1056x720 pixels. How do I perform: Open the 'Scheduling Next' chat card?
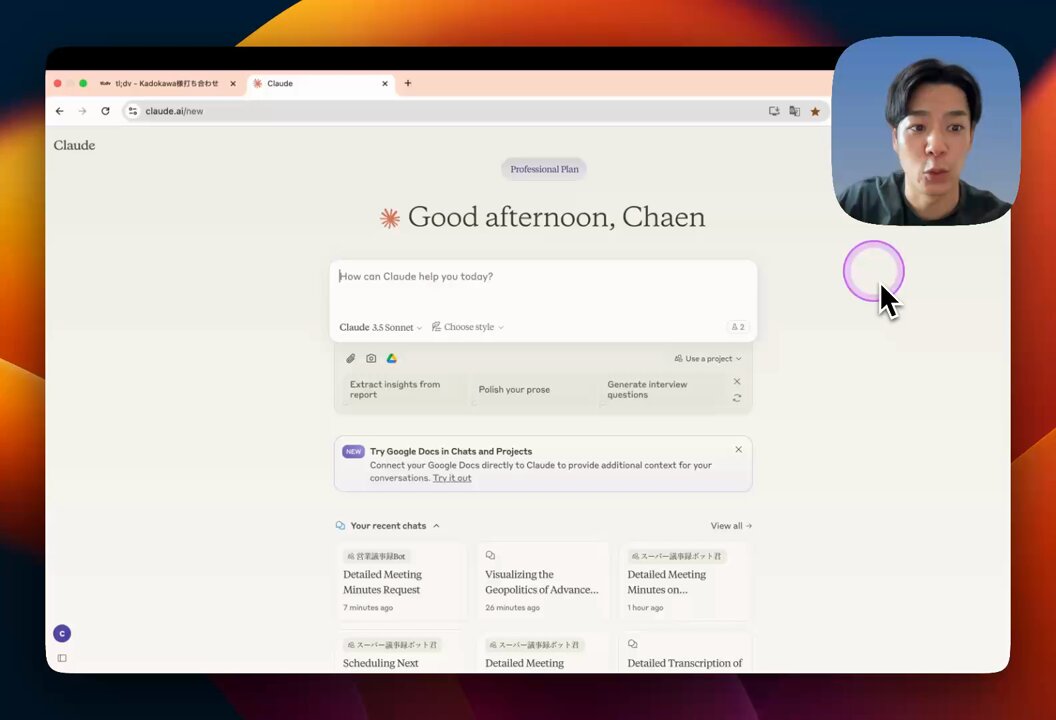401,652
